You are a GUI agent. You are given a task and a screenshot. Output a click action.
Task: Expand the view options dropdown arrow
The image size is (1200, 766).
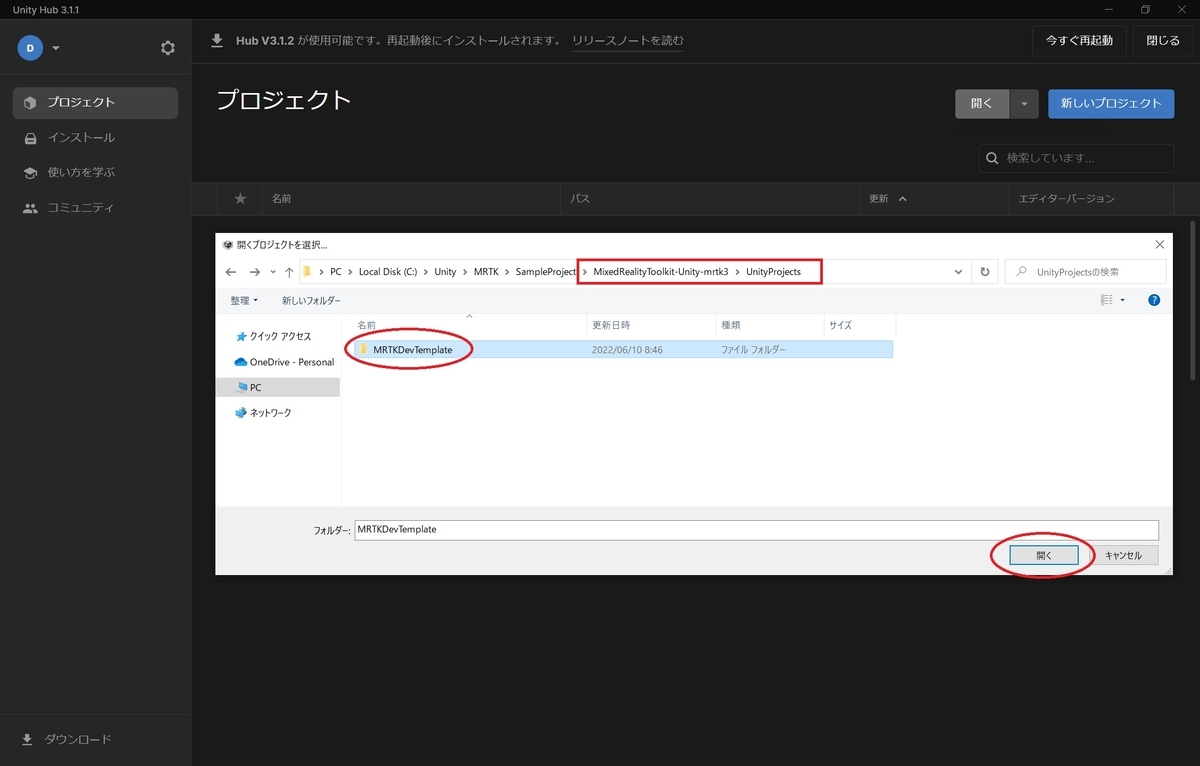point(1122,300)
